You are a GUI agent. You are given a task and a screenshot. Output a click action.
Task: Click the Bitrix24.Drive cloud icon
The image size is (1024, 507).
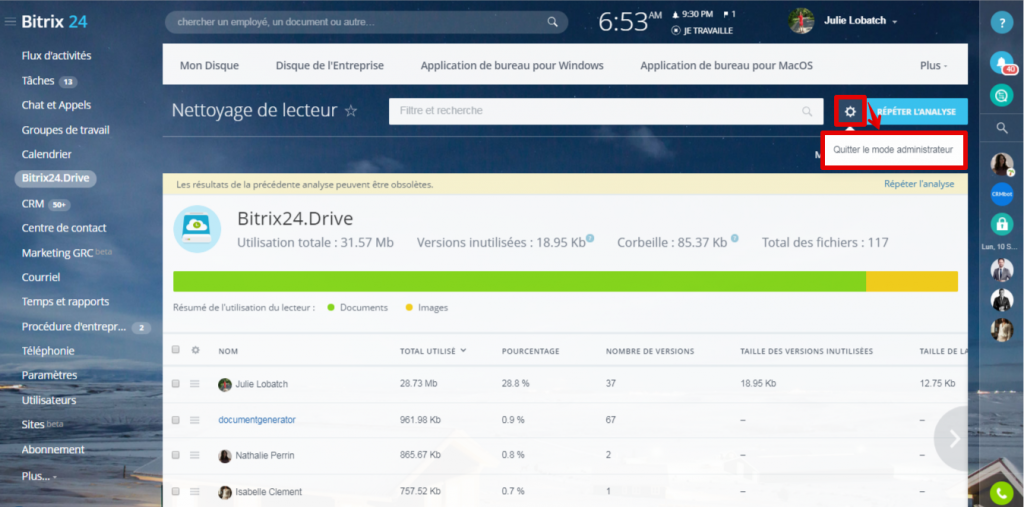[197, 229]
